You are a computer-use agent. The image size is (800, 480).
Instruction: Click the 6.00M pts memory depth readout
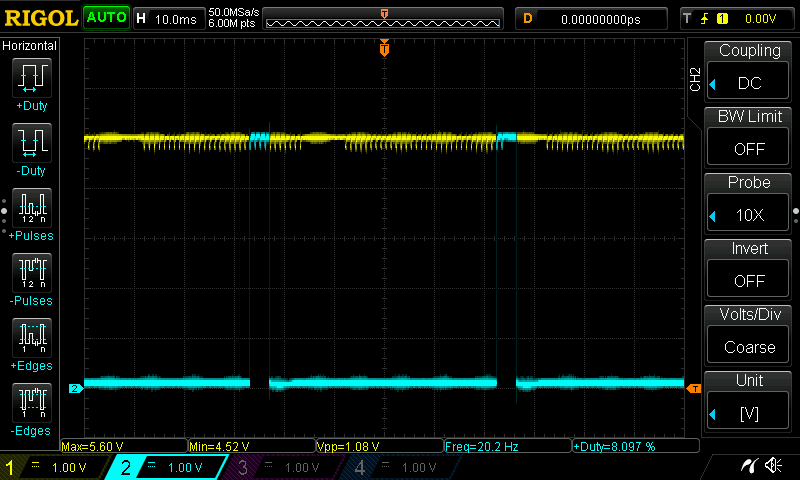point(232,23)
